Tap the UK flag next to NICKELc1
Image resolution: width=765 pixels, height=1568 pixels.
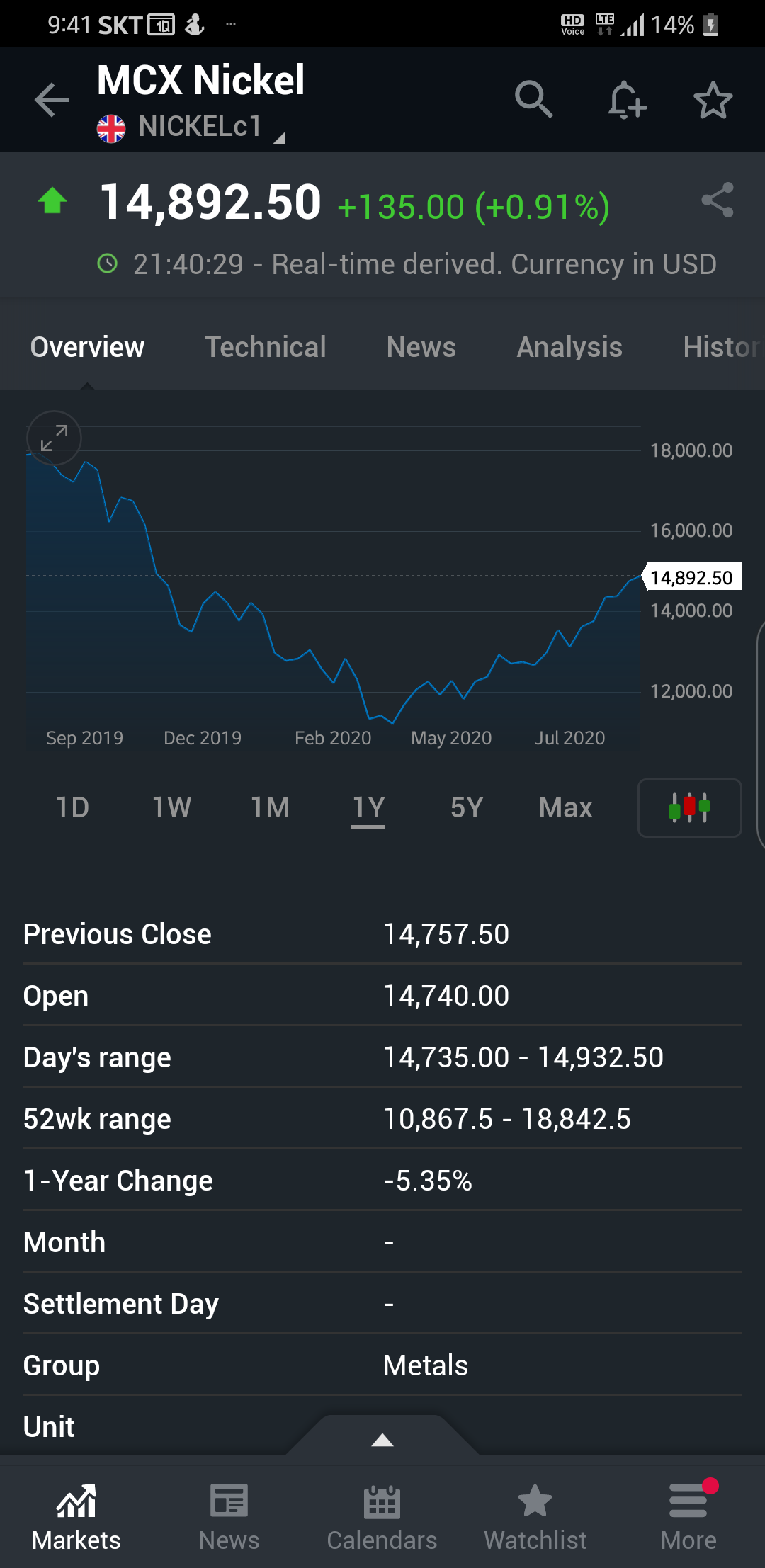[111, 129]
